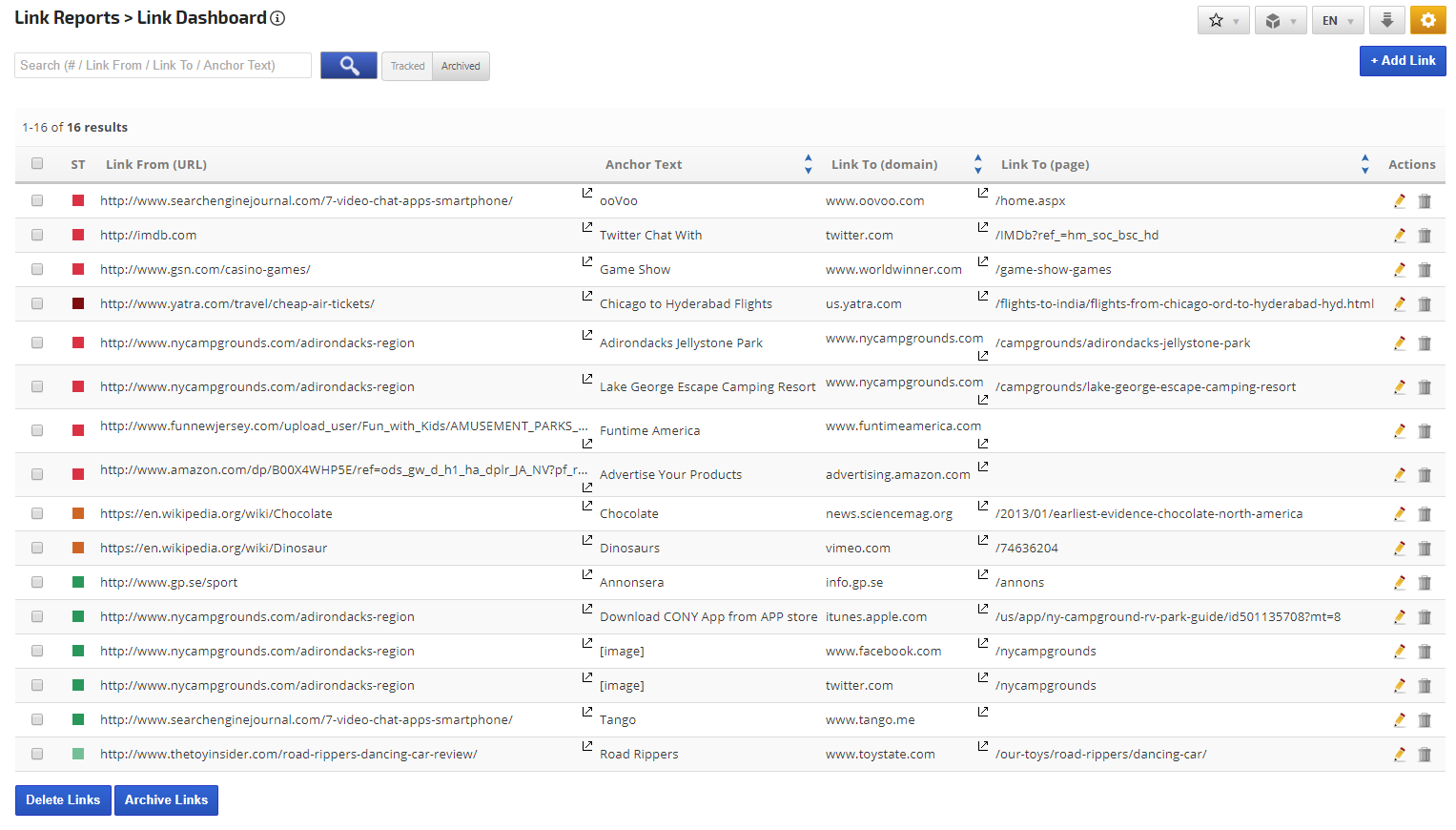Click the info icon beside Link Dashboard
The height and width of the screenshot is (830, 1456).
point(277,18)
